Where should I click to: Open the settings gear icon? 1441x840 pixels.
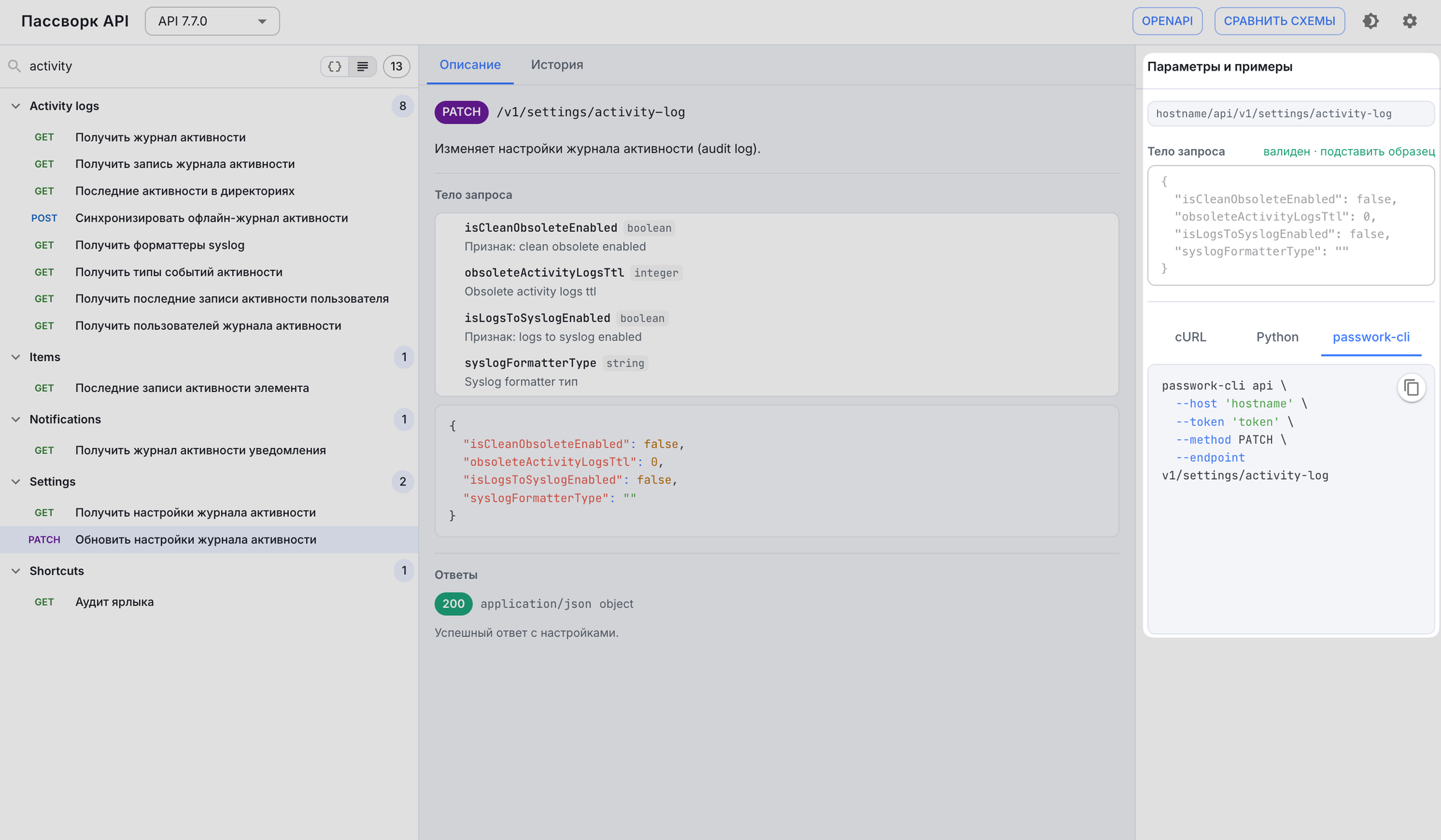1409,21
